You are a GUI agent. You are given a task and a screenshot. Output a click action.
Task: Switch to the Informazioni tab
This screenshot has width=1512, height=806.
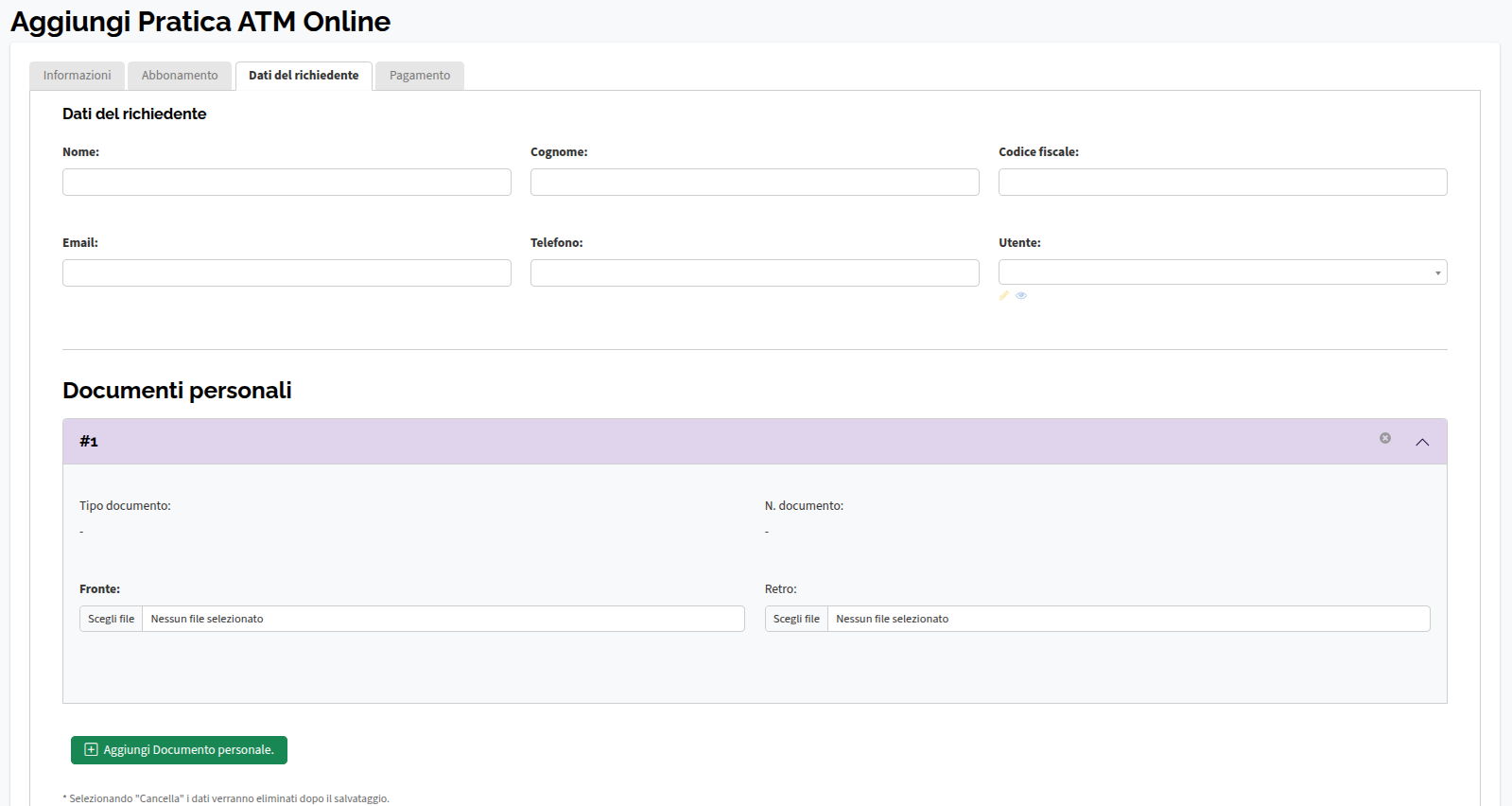click(x=77, y=76)
